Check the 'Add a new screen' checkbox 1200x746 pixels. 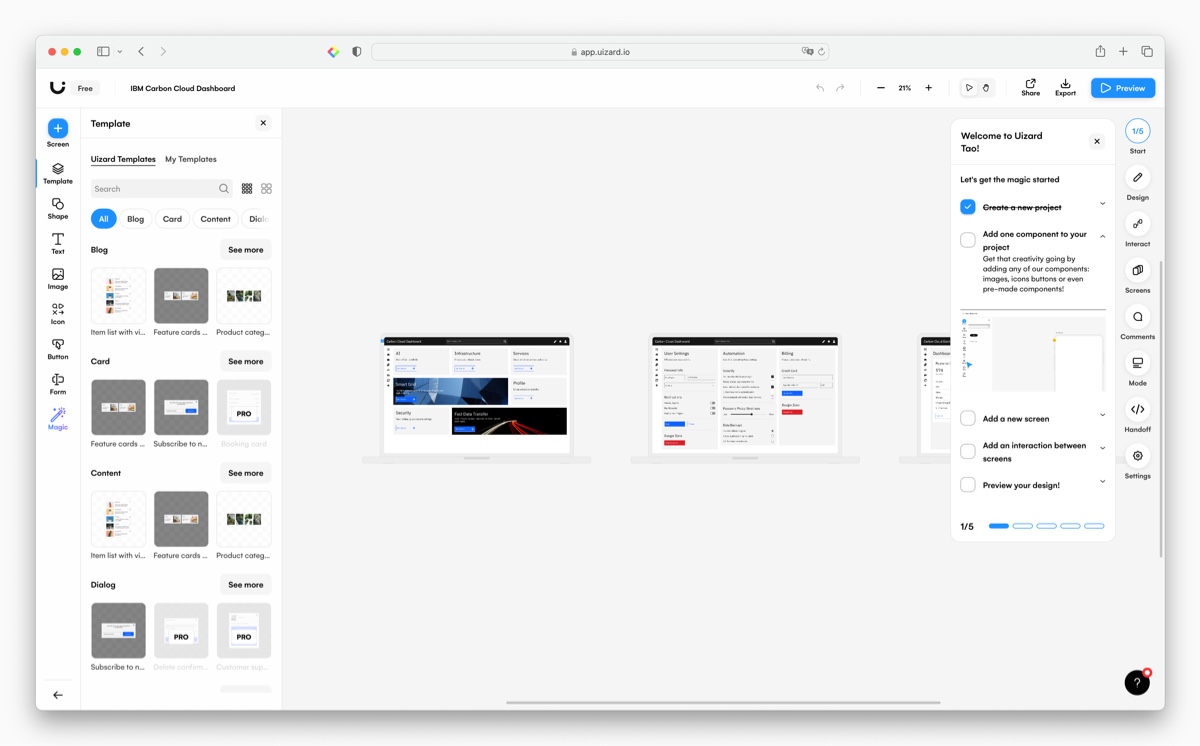(968, 419)
